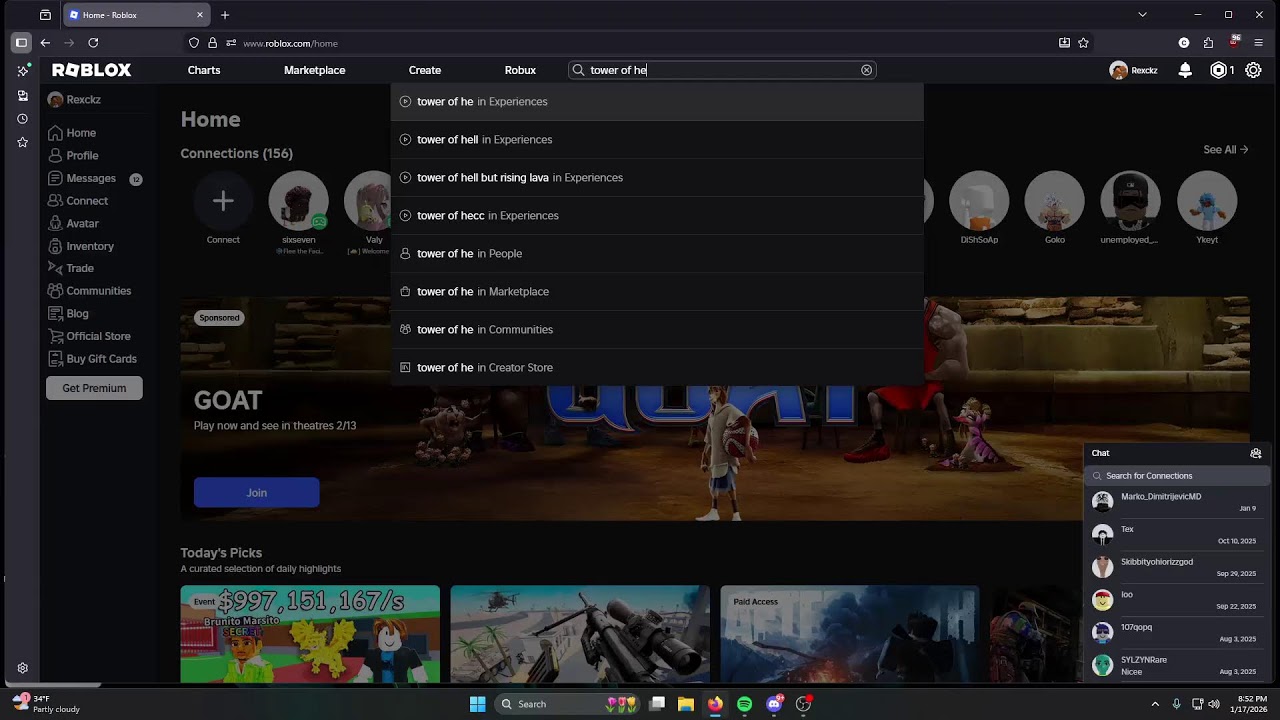
Task: Search 'tower of he' in Creator Store
Action: (x=657, y=367)
